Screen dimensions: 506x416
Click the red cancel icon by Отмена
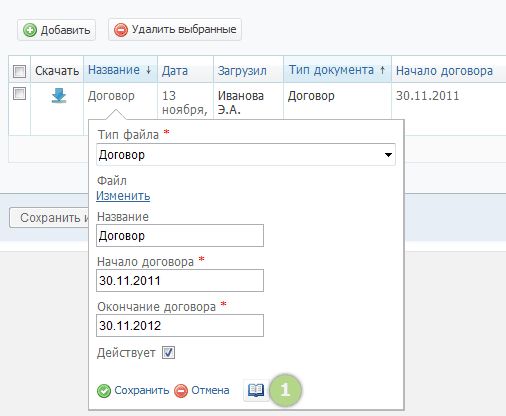181,391
